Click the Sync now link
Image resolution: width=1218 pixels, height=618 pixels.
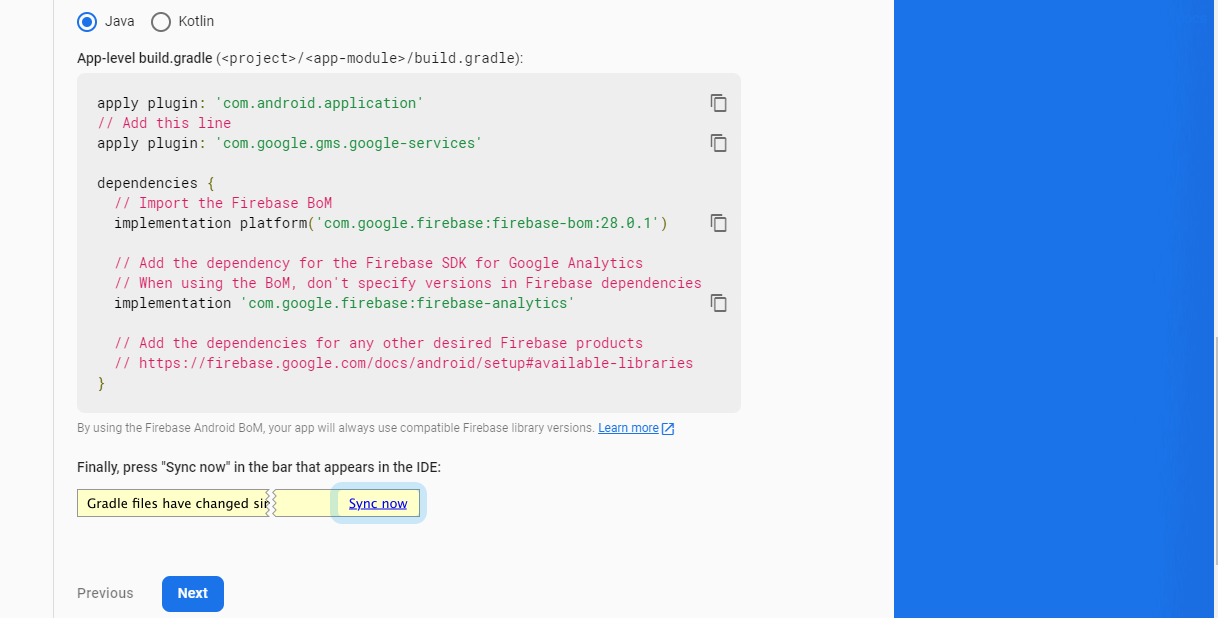[378, 503]
